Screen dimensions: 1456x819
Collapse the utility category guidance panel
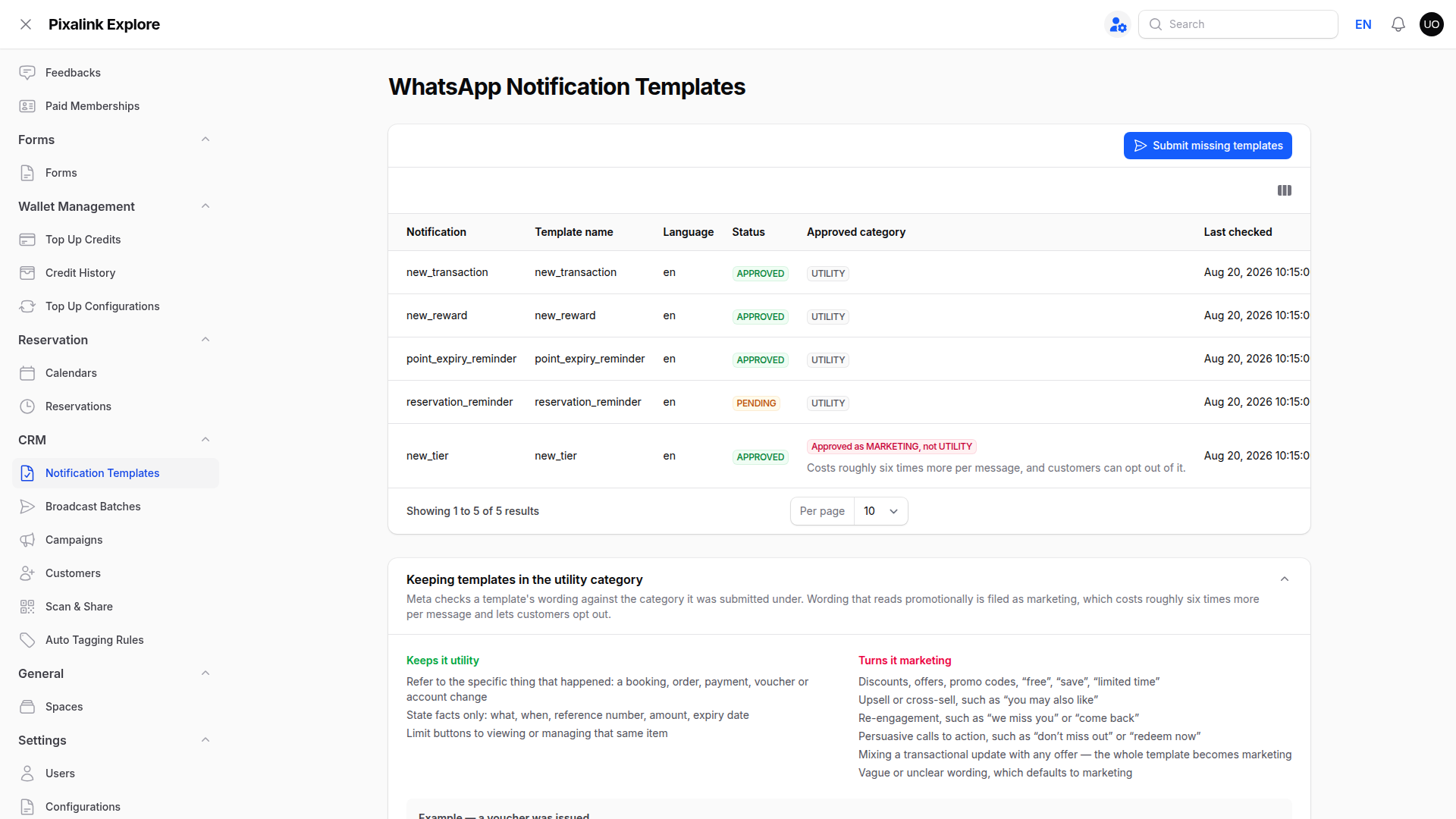point(1285,579)
